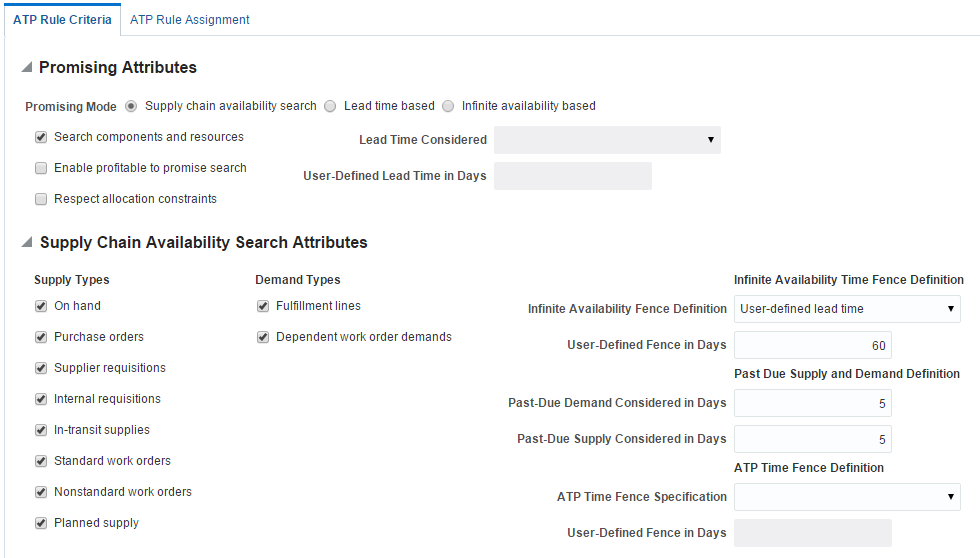Open the ATP Rule Criteria tab

[x=62, y=19]
